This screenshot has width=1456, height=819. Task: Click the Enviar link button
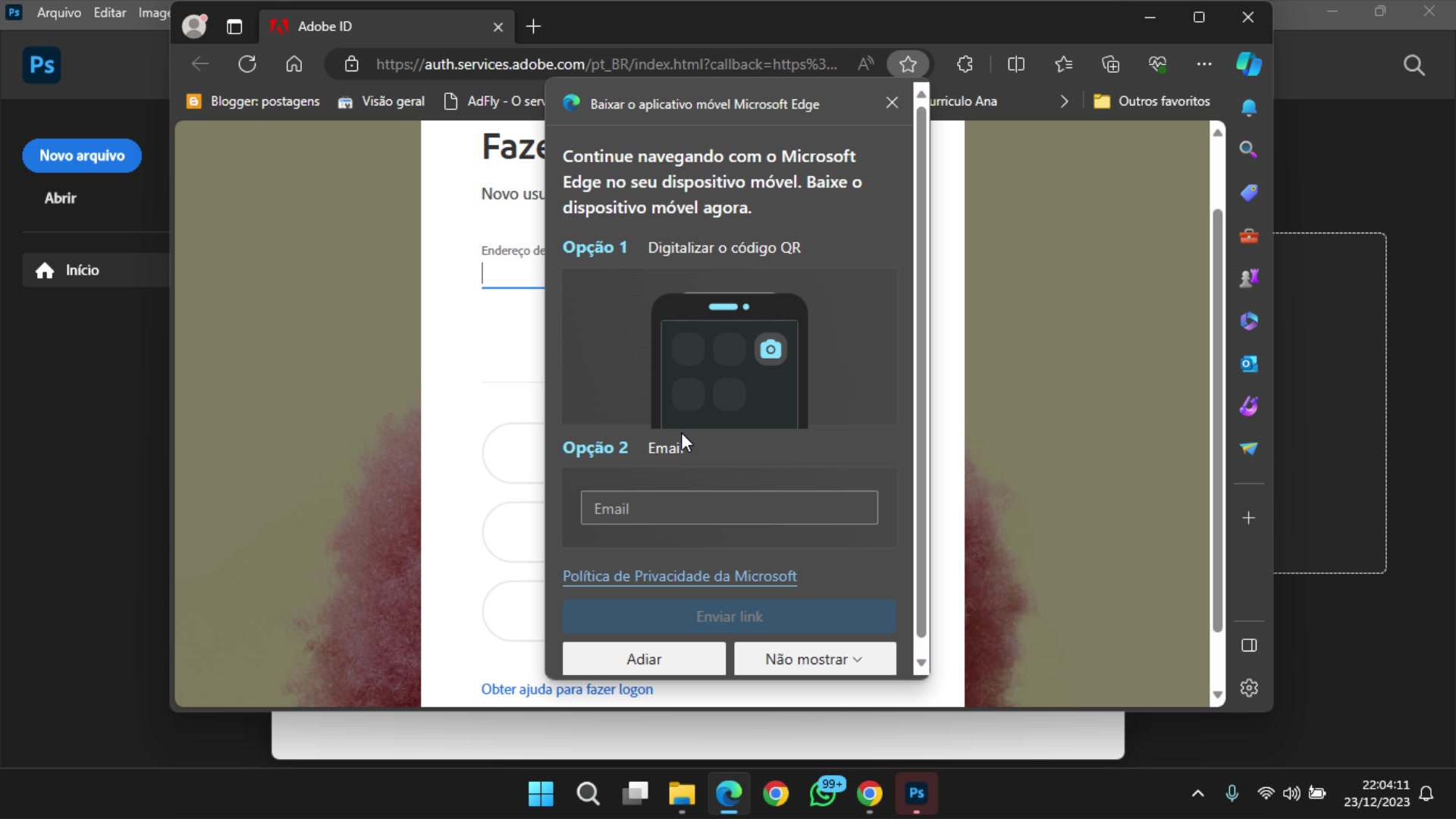tap(730, 617)
